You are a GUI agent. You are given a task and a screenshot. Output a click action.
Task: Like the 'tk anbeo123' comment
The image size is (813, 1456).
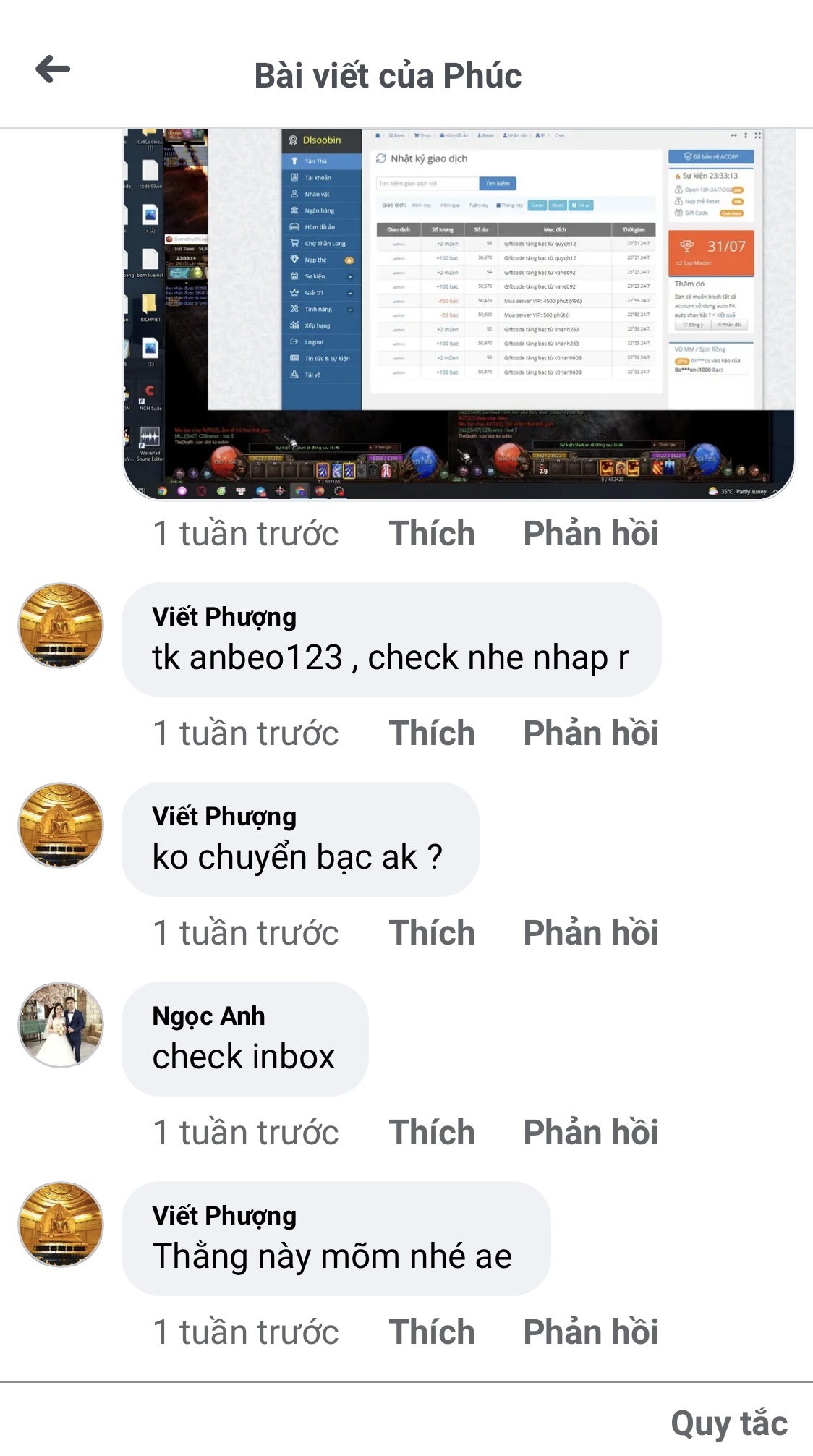coord(432,733)
